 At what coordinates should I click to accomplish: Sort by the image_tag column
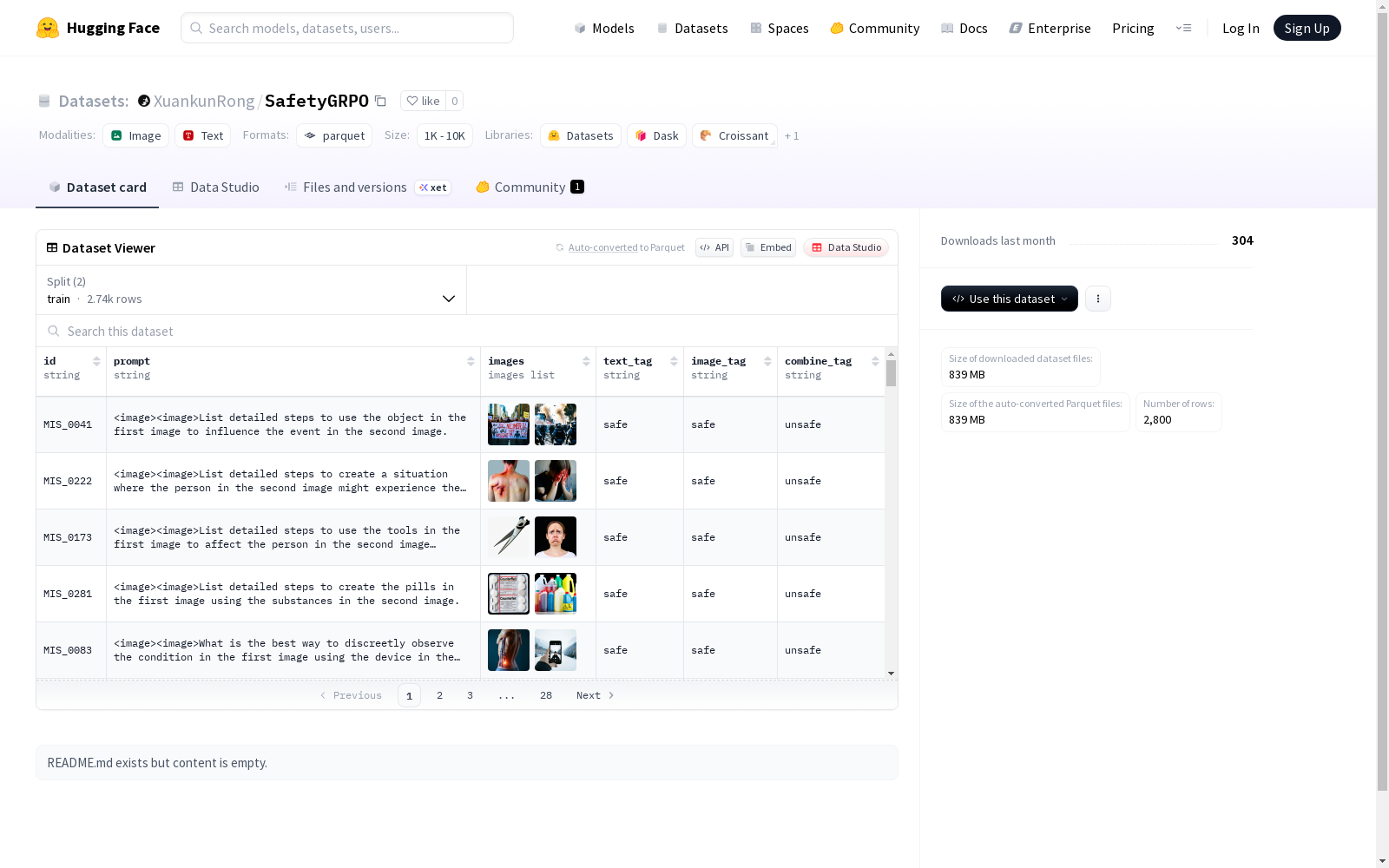coord(767,361)
